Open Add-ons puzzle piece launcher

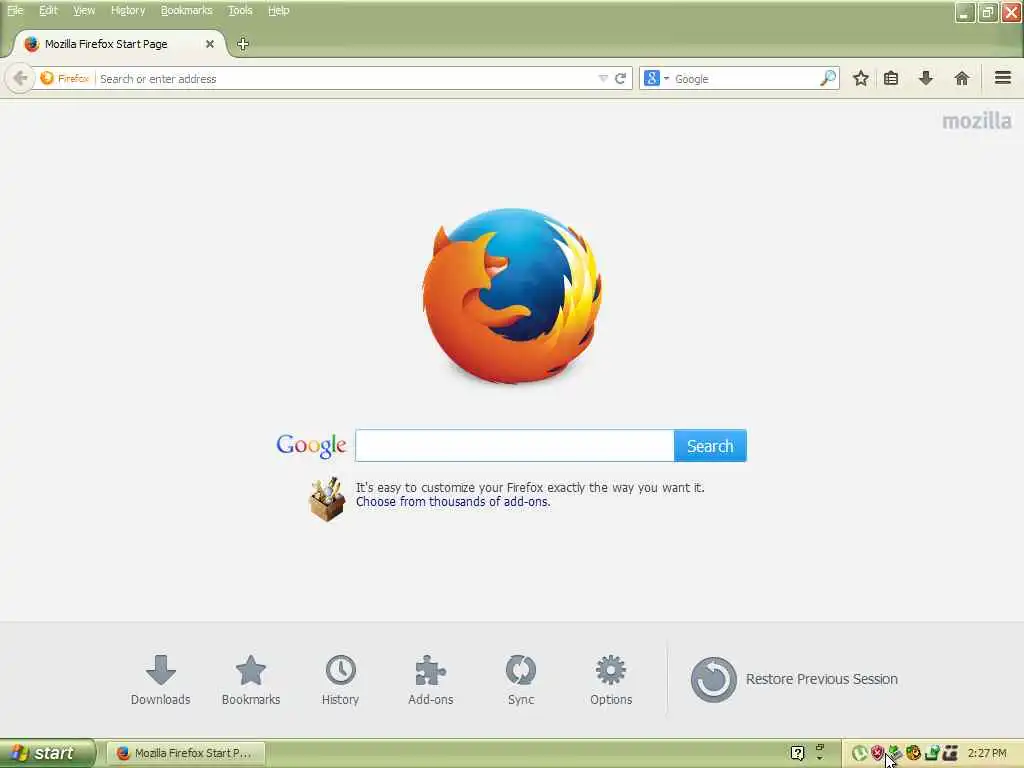coord(430,680)
